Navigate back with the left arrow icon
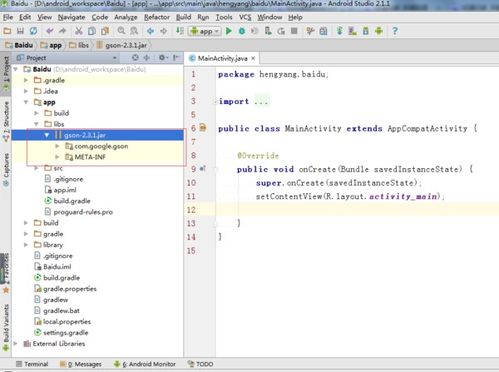499x372 pixels. click(x=150, y=31)
